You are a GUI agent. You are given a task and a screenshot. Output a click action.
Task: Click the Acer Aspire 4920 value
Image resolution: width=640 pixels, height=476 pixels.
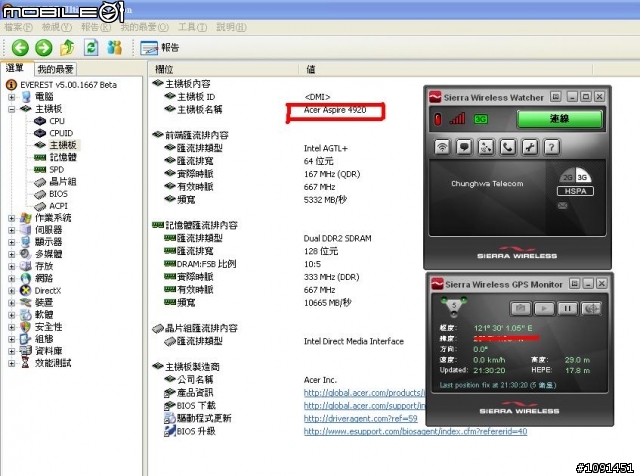[335, 110]
